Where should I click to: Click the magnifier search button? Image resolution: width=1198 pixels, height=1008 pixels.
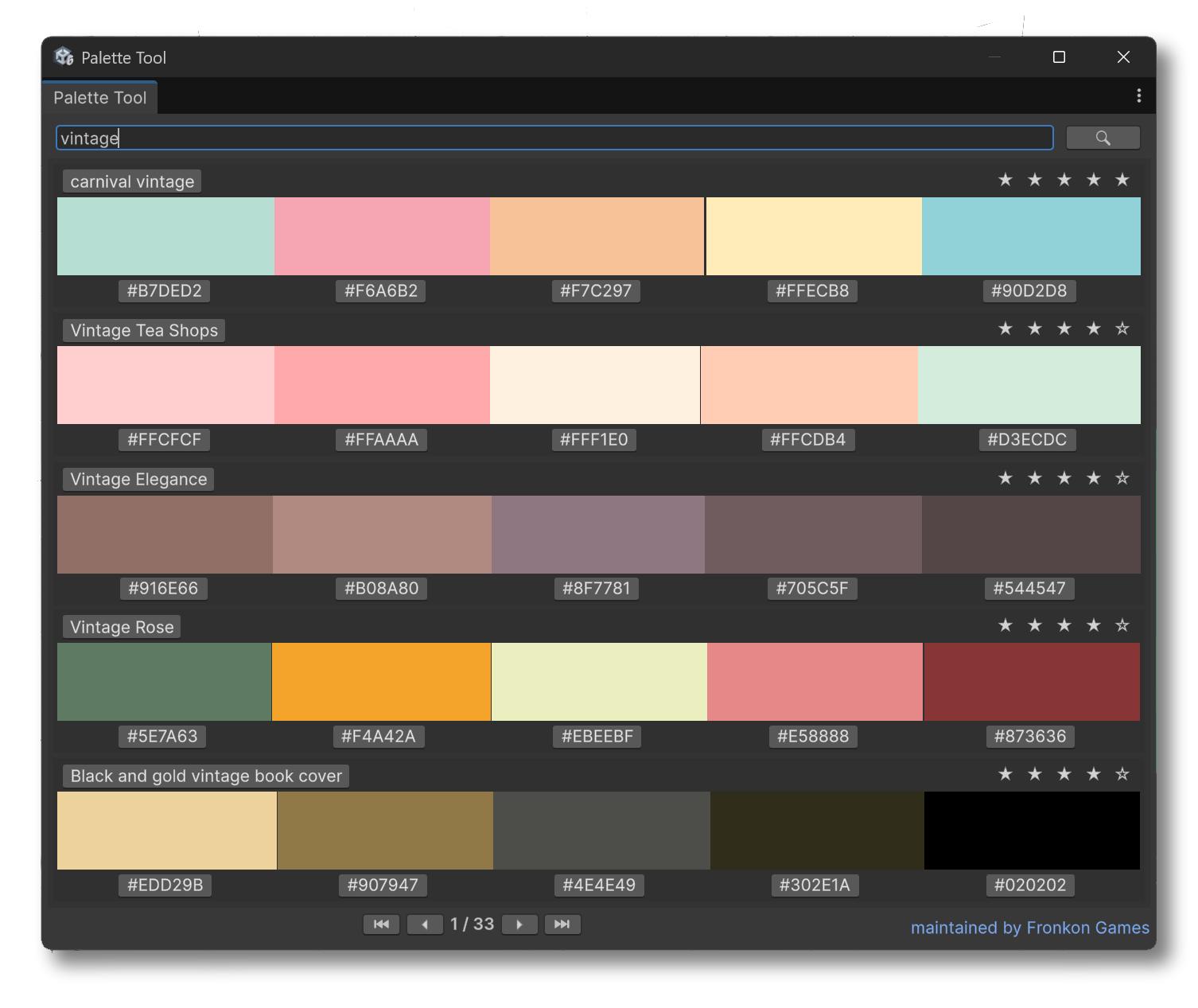(x=1103, y=138)
